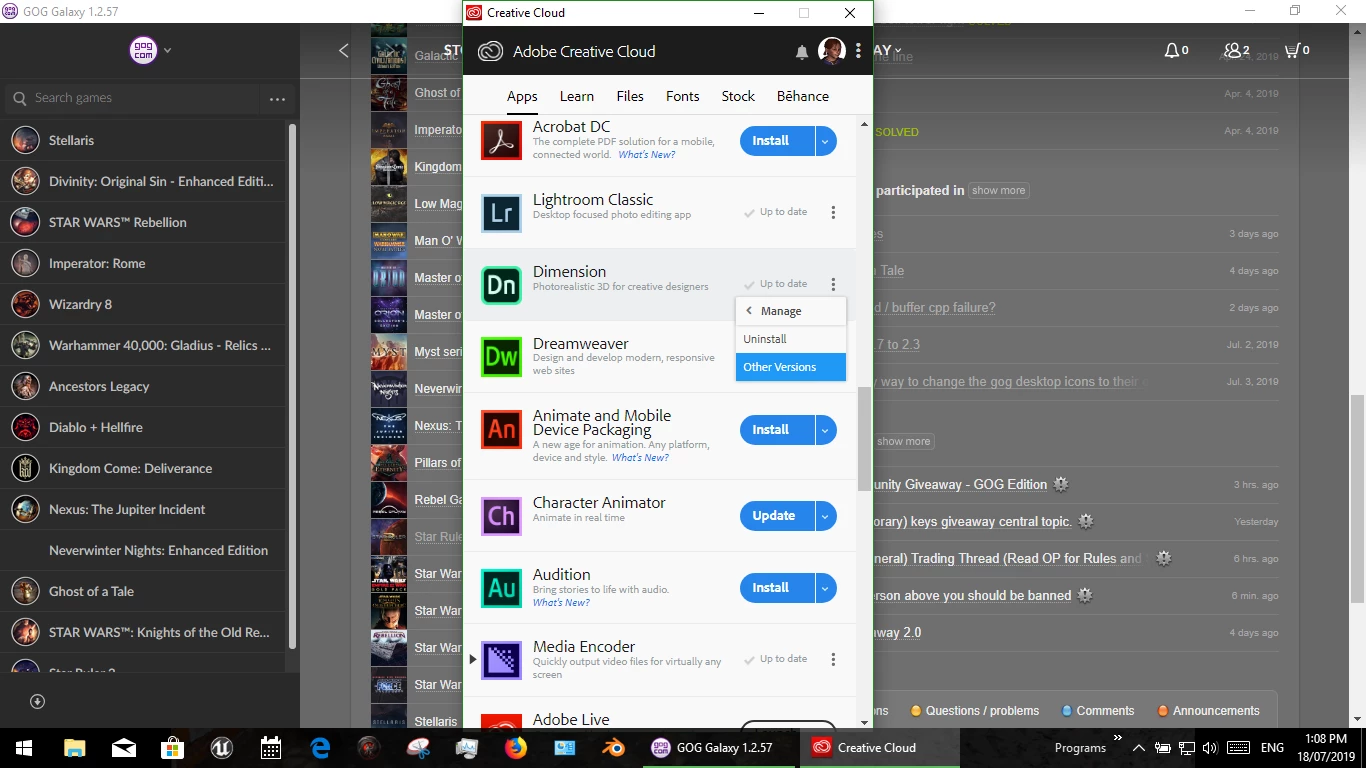Select Wizardry 8 in GOG sidebar
Viewport: 1366px width, 768px height.
coord(143,304)
